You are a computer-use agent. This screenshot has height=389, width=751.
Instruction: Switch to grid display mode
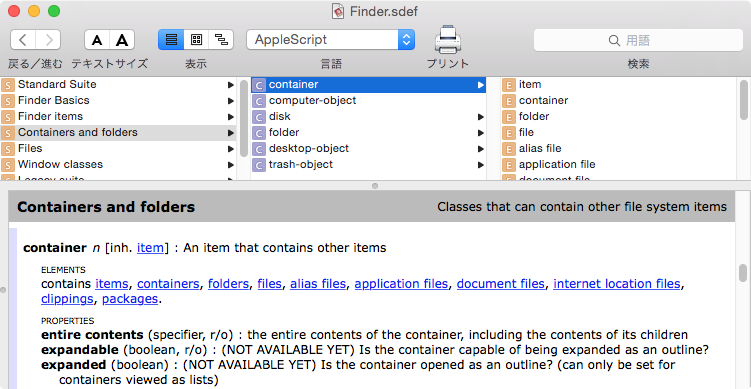(x=196, y=40)
